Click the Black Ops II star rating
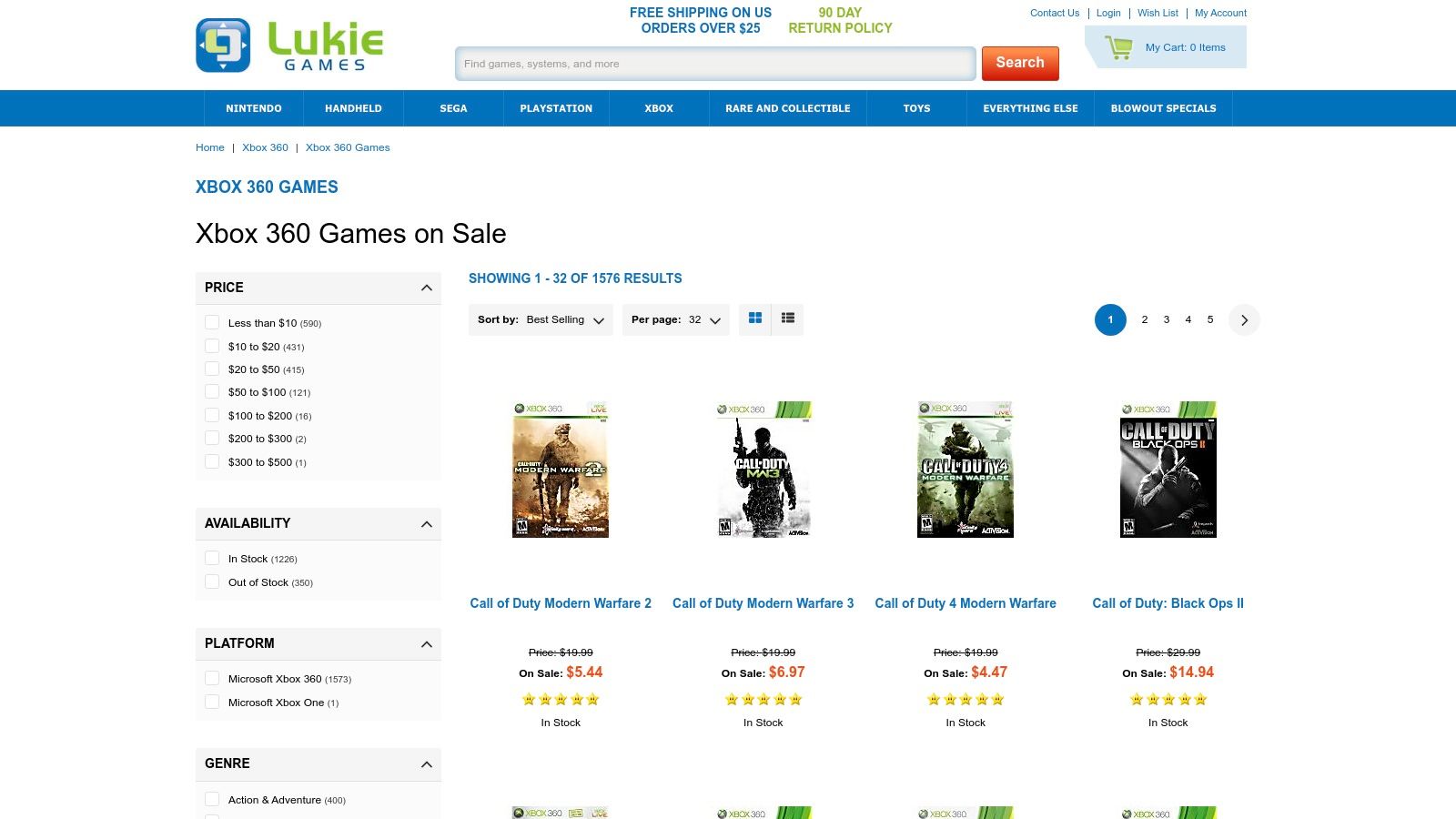1456x819 pixels. click(x=1168, y=700)
